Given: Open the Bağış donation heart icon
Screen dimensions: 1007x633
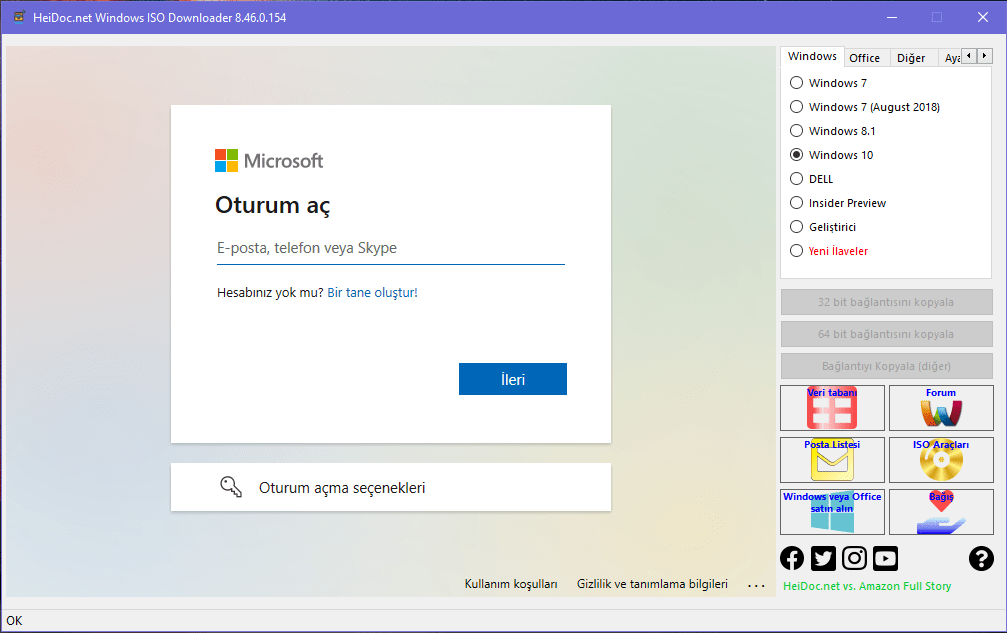Looking at the screenshot, I should [941, 512].
